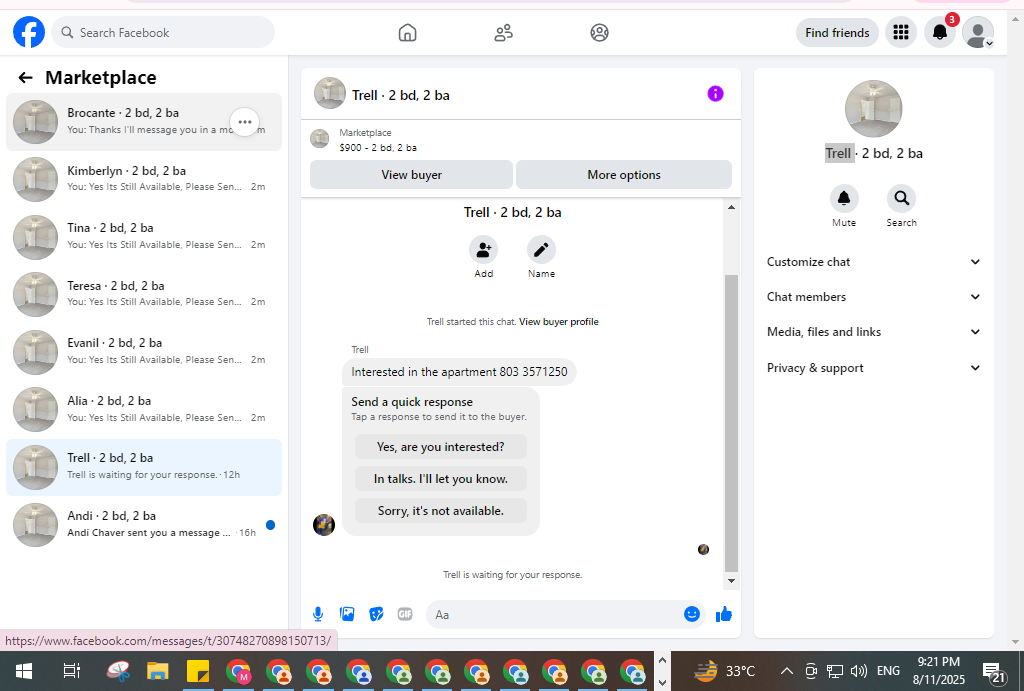
Task: Mute this conversation with the bell icon
Action: pos(844,199)
